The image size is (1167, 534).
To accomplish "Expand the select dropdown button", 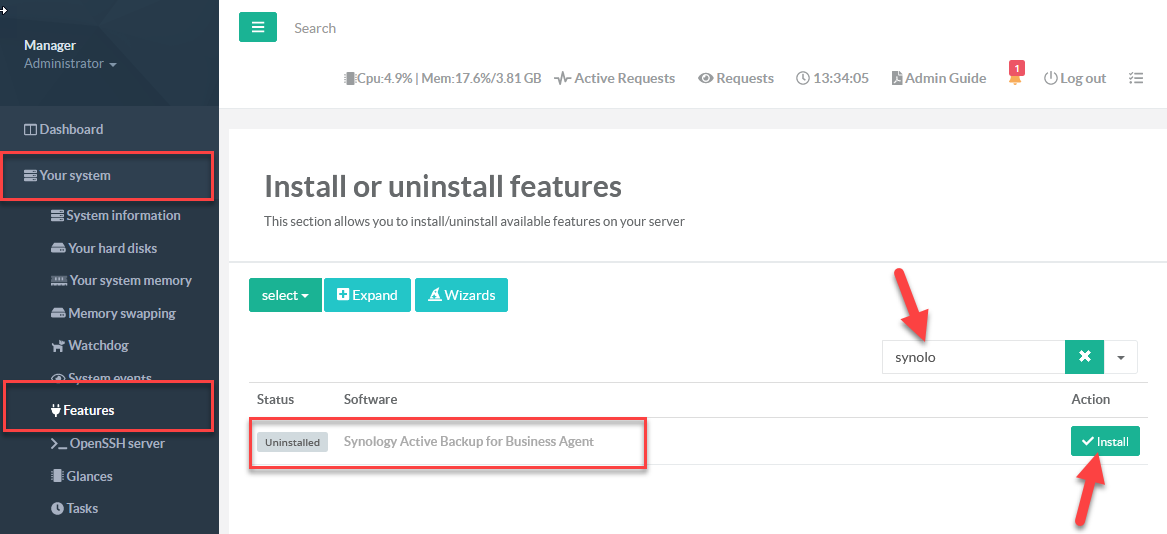I will click(x=285, y=295).
